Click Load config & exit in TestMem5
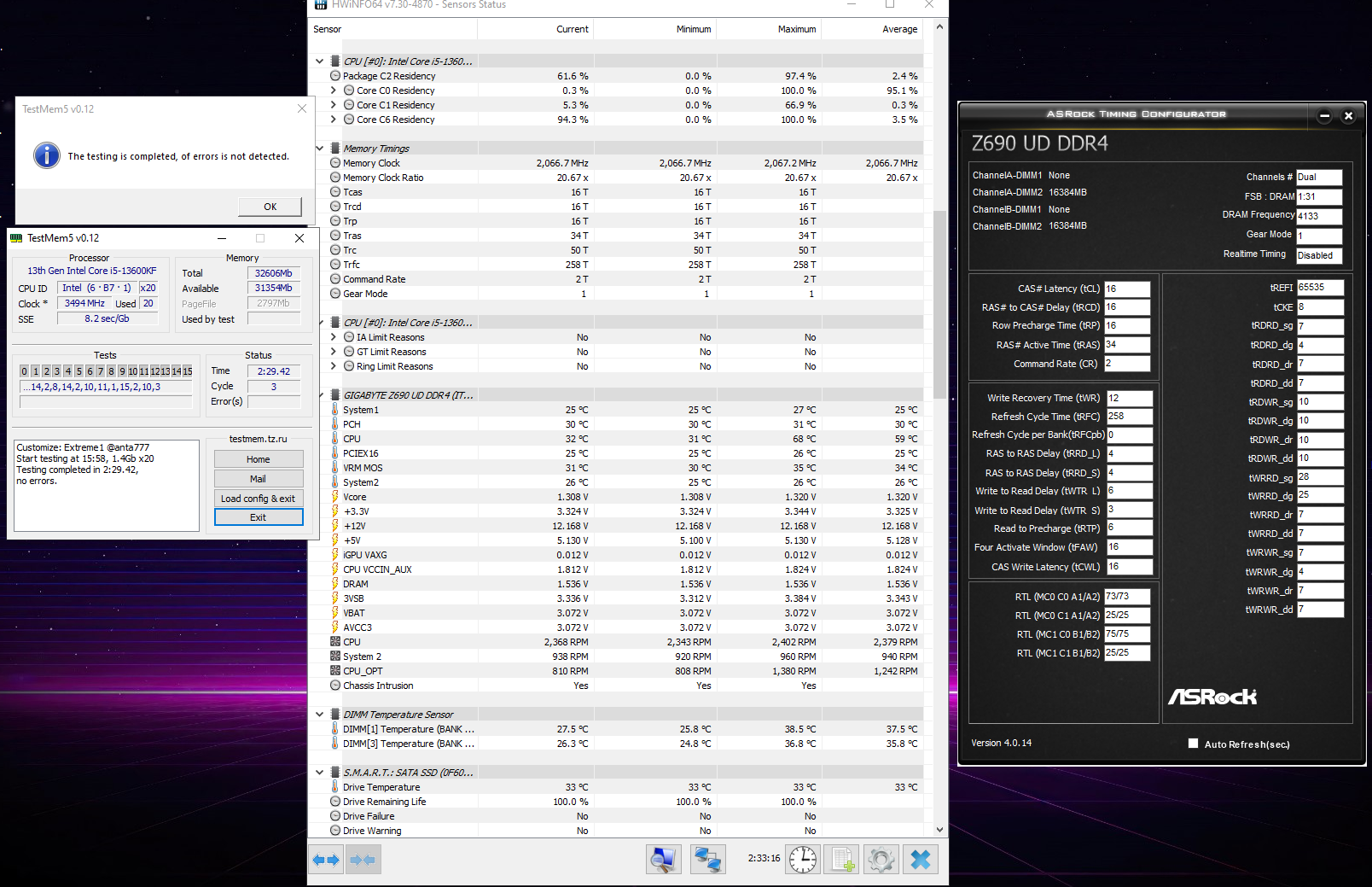 click(x=259, y=499)
